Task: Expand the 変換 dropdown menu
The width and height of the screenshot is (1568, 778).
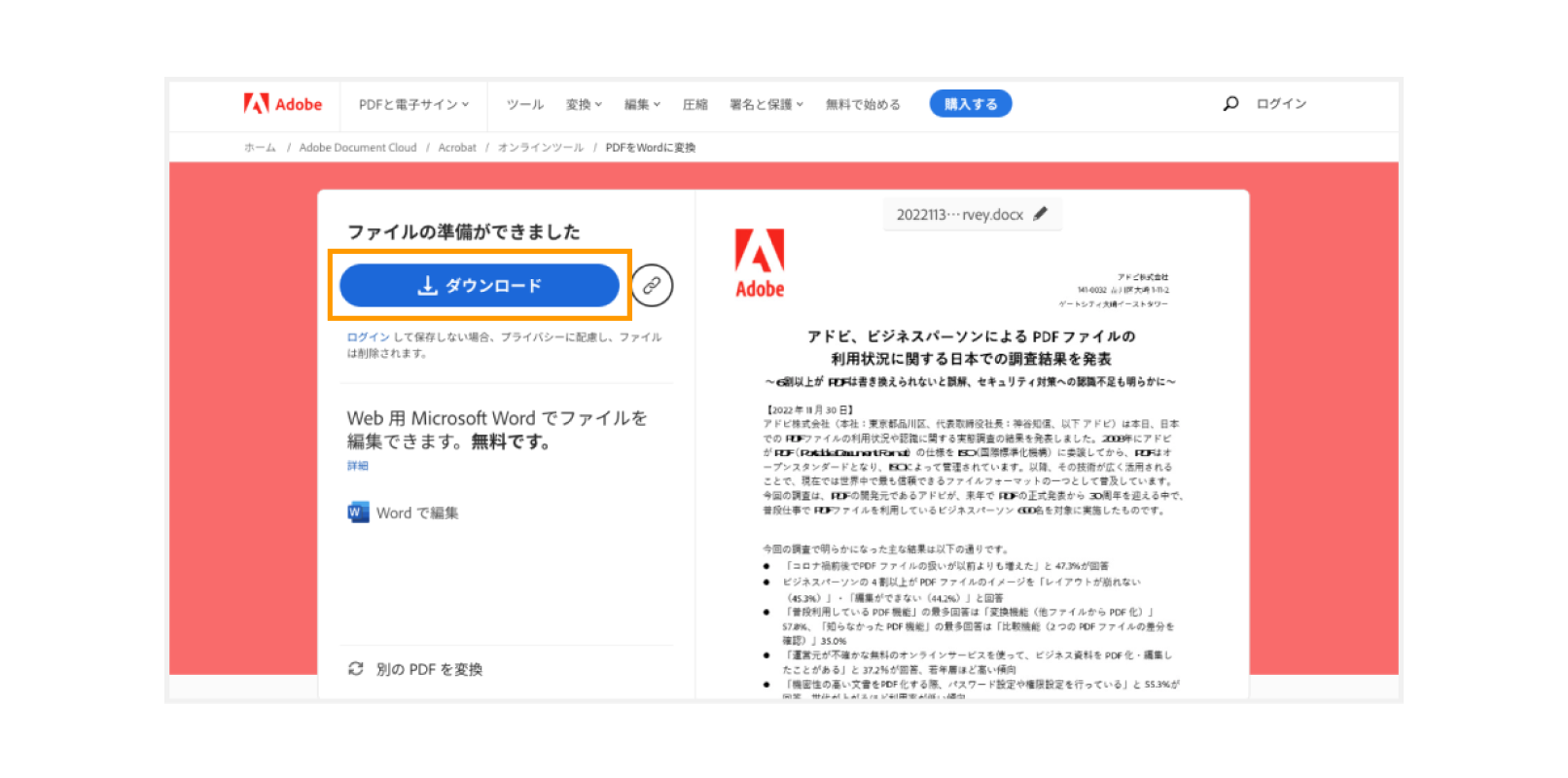Action: [584, 104]
